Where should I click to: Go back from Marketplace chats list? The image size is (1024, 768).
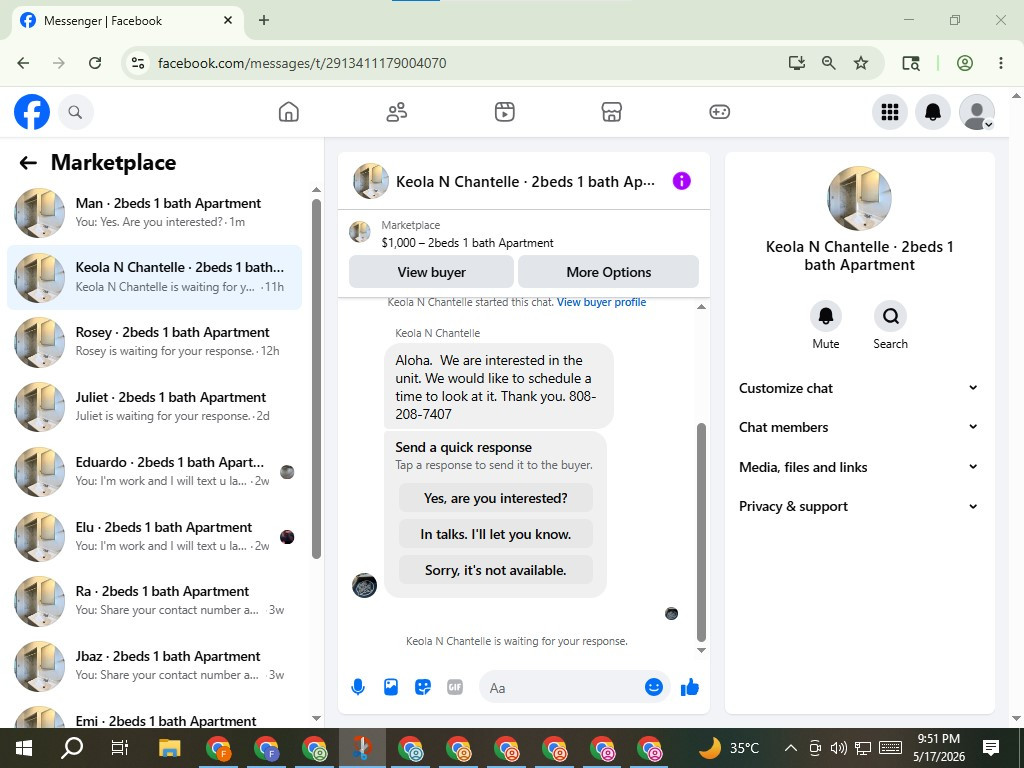[28, 163]
